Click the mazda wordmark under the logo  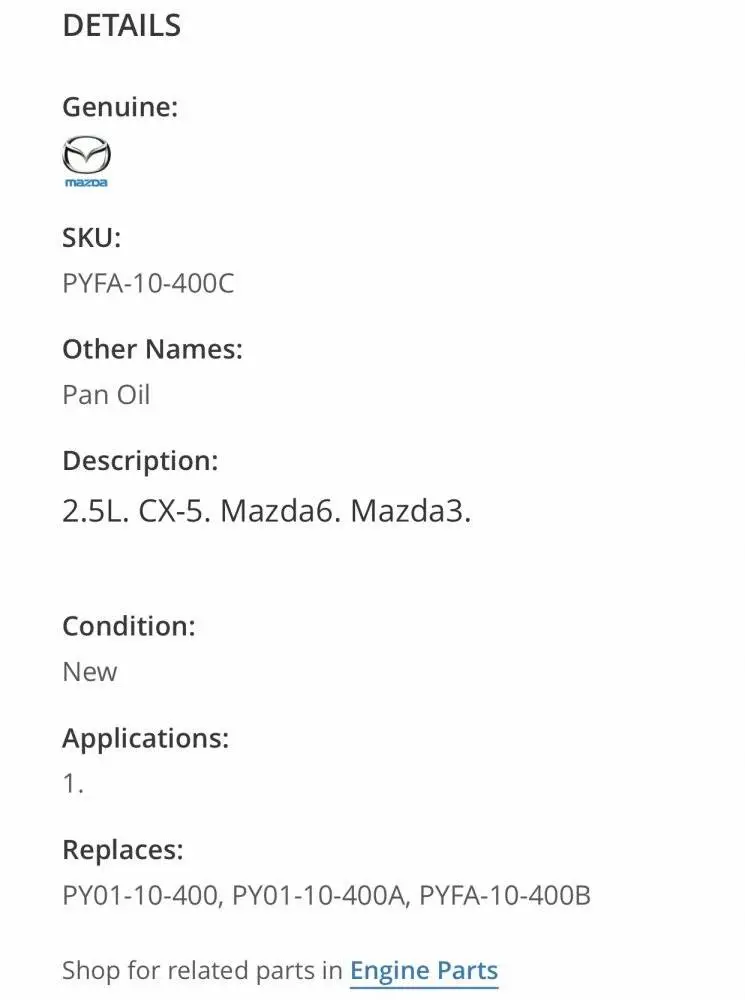point(87,183)
